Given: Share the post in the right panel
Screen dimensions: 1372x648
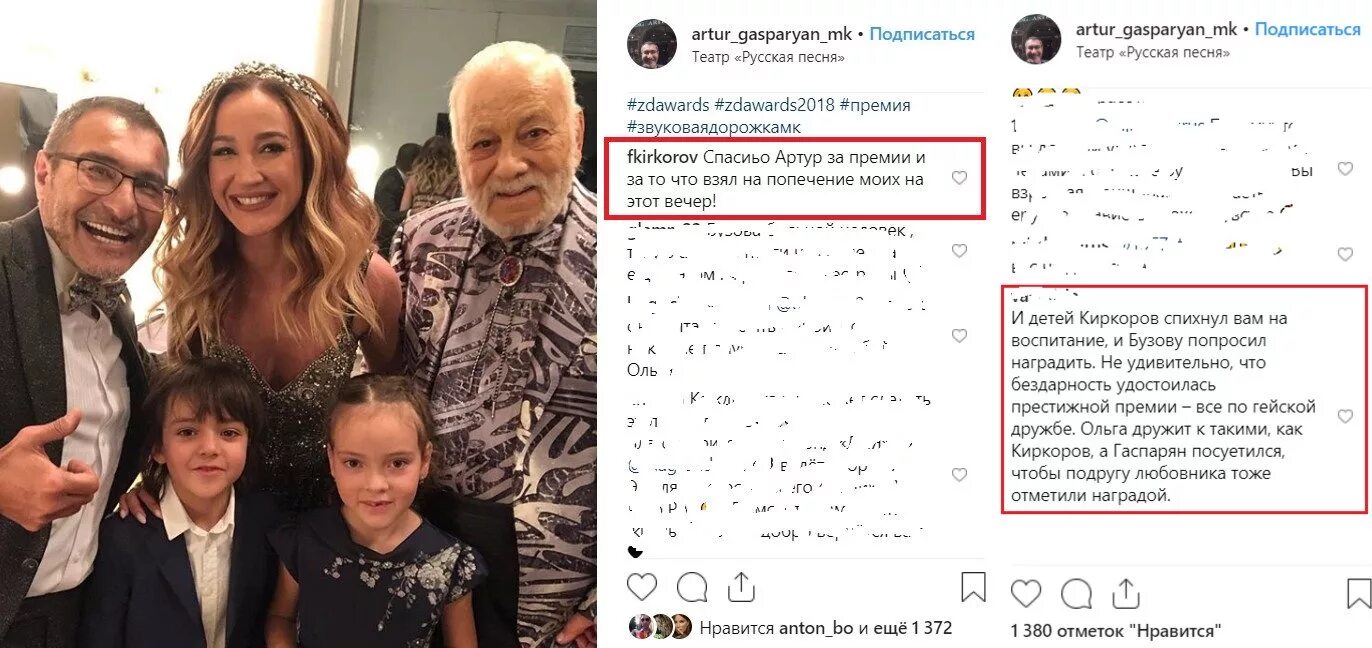Looking at the screenshot, I should click(x=1126, y=593).
